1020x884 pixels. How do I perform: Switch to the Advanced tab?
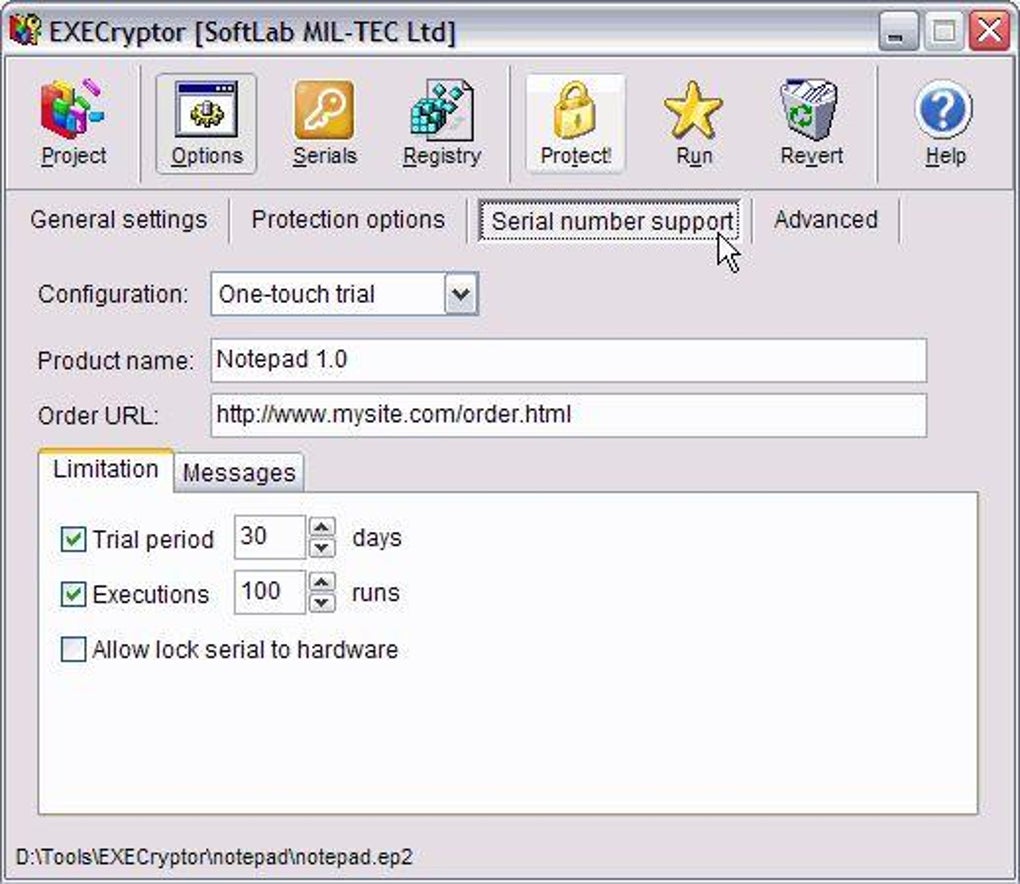tap(823, 219)
